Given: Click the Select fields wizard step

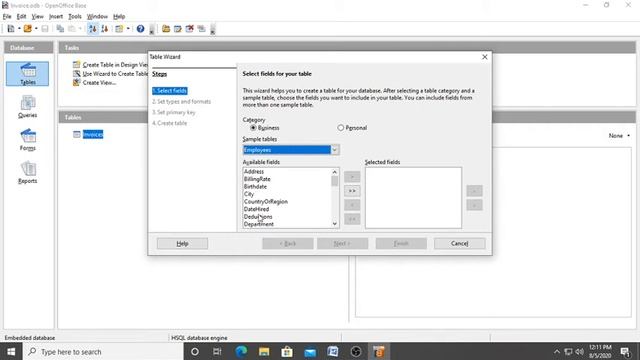Looking at the screenshot, I should [170, 91].
